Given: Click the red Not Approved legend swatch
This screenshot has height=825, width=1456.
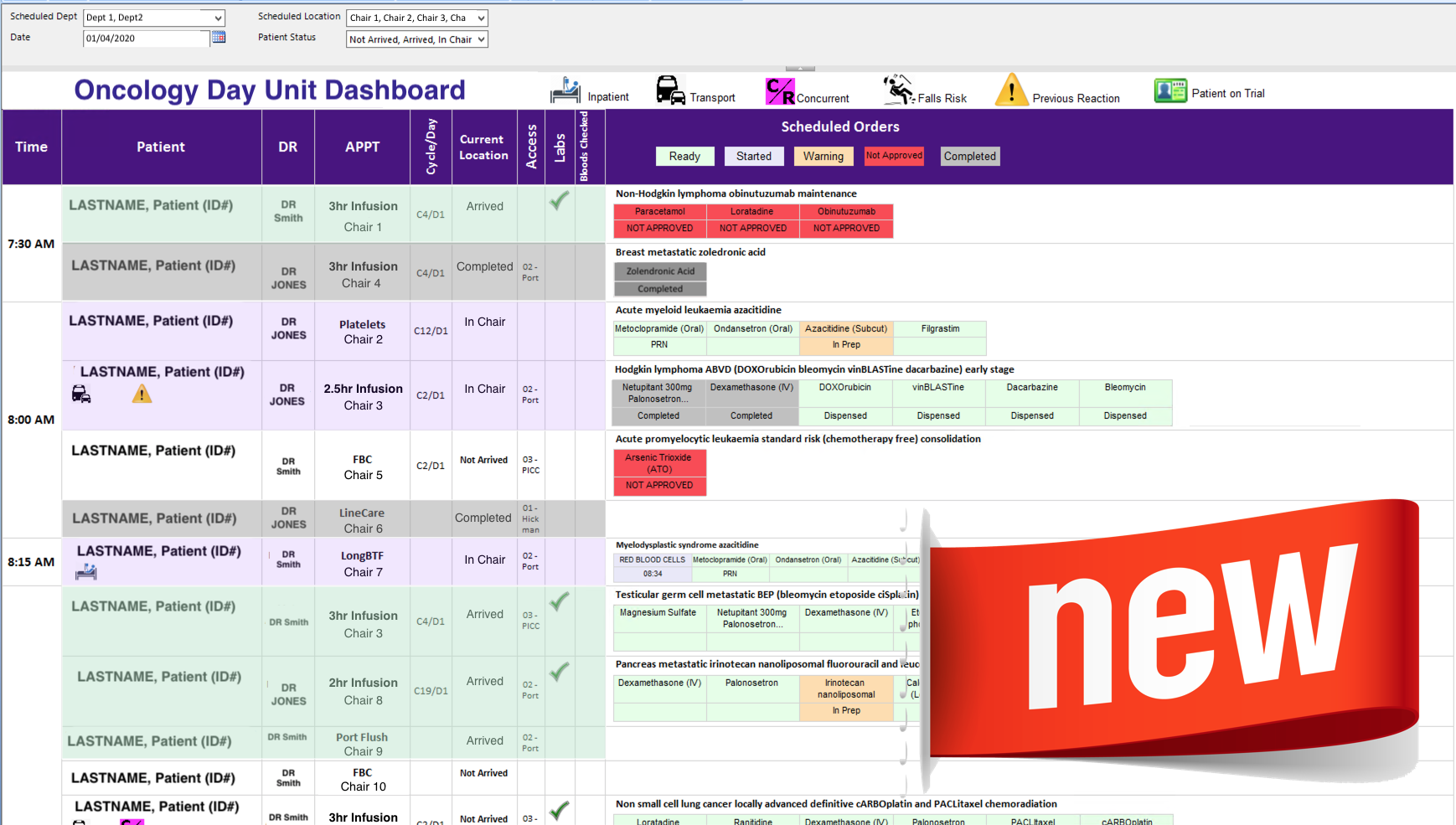Looking at the screenshot, I should tap(894, 156).
